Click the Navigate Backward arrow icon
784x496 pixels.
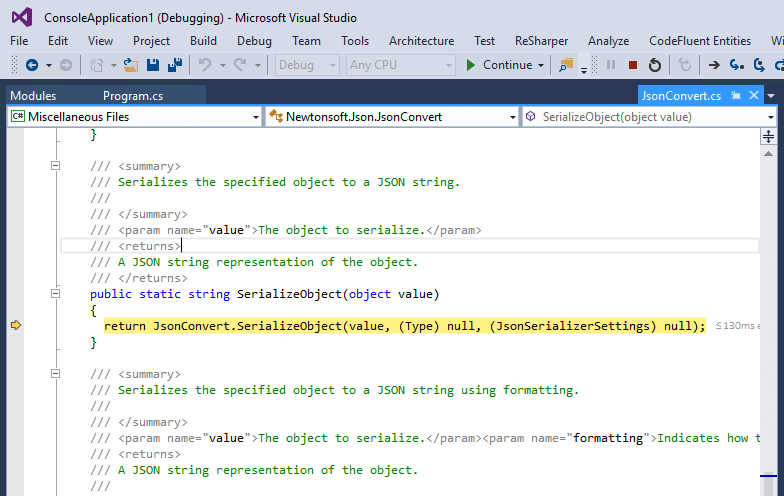(31, 65)
